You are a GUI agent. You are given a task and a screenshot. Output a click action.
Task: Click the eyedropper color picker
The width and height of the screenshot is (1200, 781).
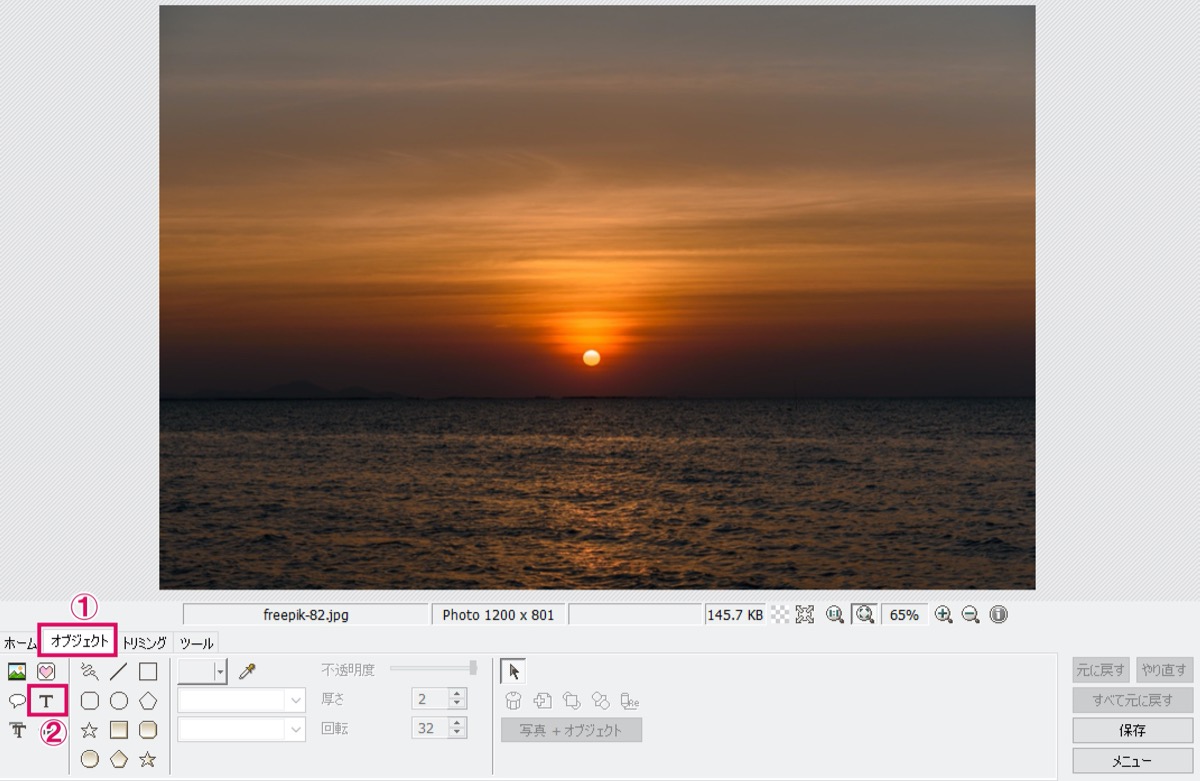[x=245, y=672]
